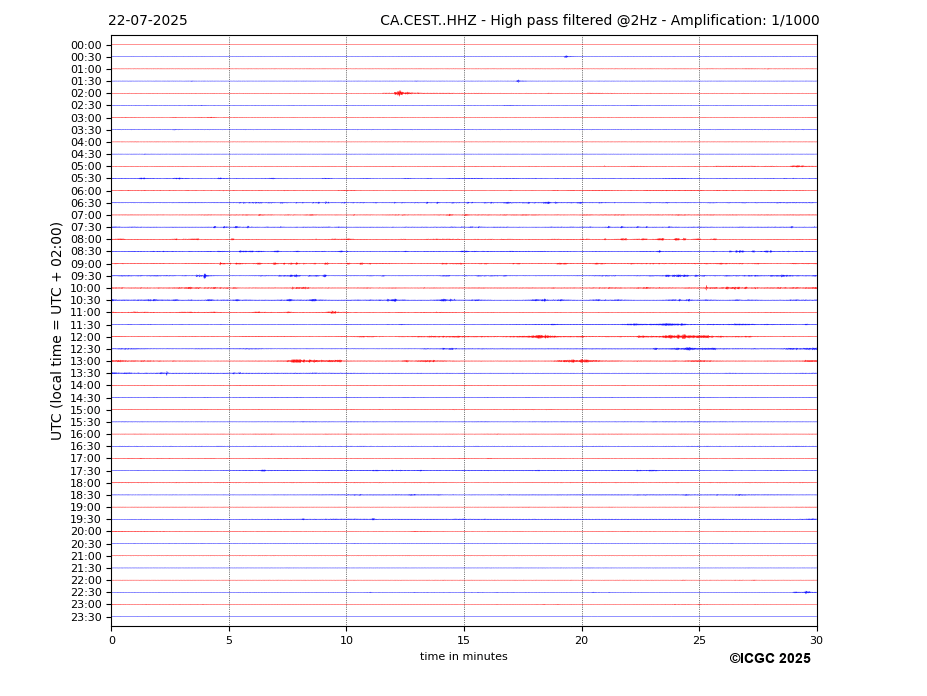Image resolution: width=927 pixels, height=696 pixels.
Task: Click the red burst on 12:00 trace near minute 18
Action: (x=540, y=336)
